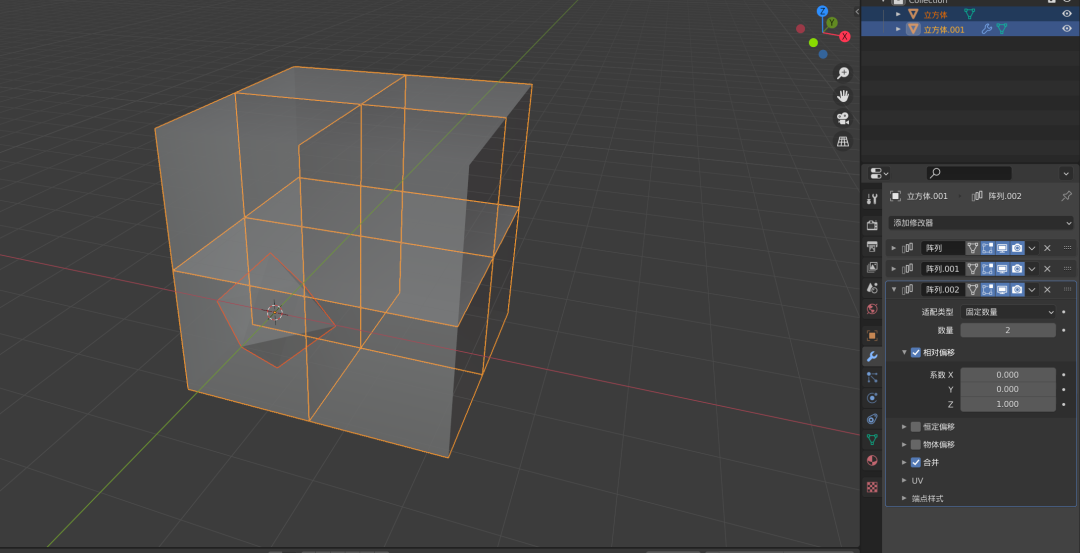Image resolution: width=1080 pixels, height=553 pixels.
Task: Open the Object Constraints properties tab
Action: [x=872, y=418]
